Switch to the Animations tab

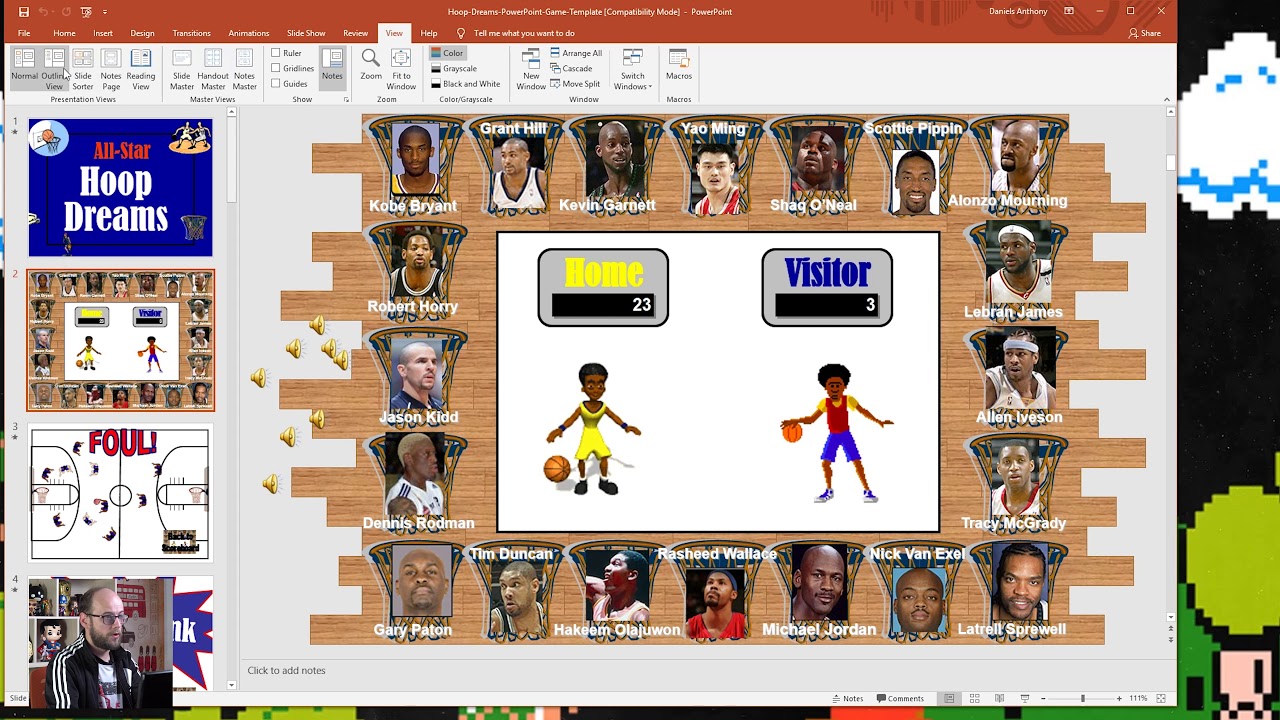[x=248, y=33]
